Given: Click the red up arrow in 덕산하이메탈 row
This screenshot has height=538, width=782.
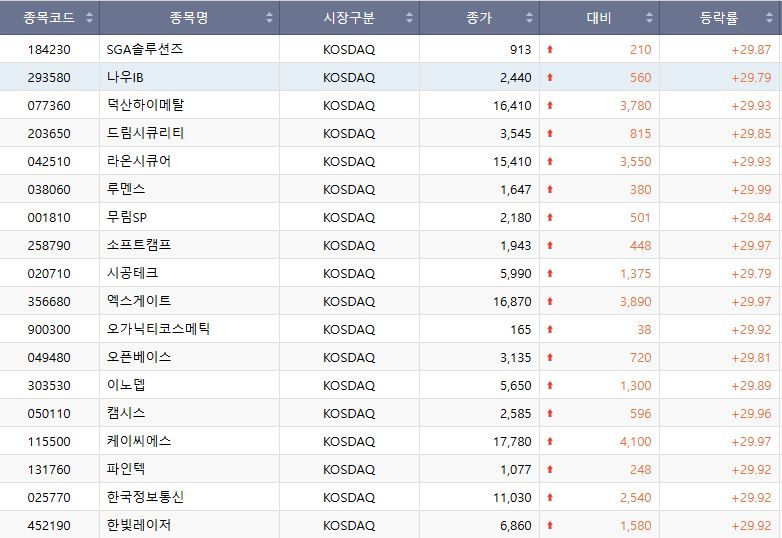Looking at the screenshot, I should tap(550, 105).
